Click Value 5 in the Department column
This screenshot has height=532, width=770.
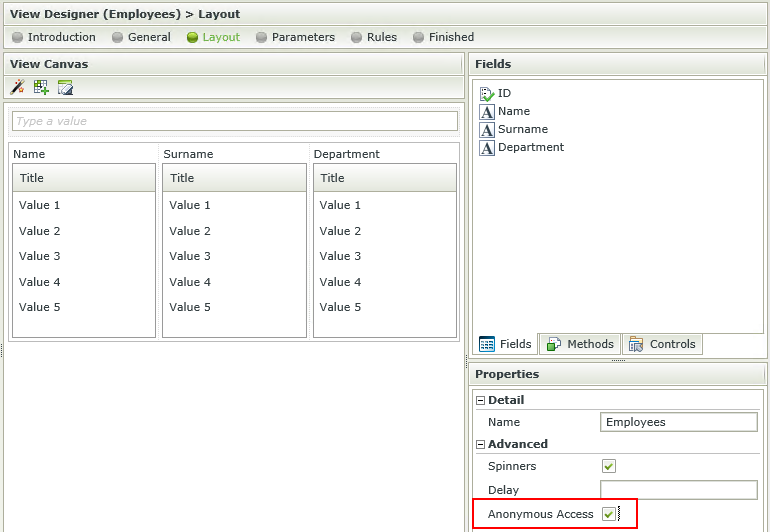(340, 307)
